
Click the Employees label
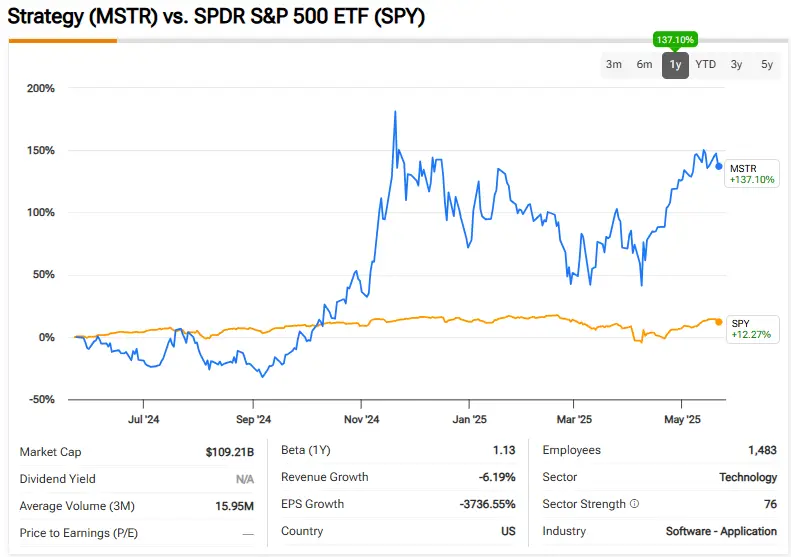click(x=572, y=450)
